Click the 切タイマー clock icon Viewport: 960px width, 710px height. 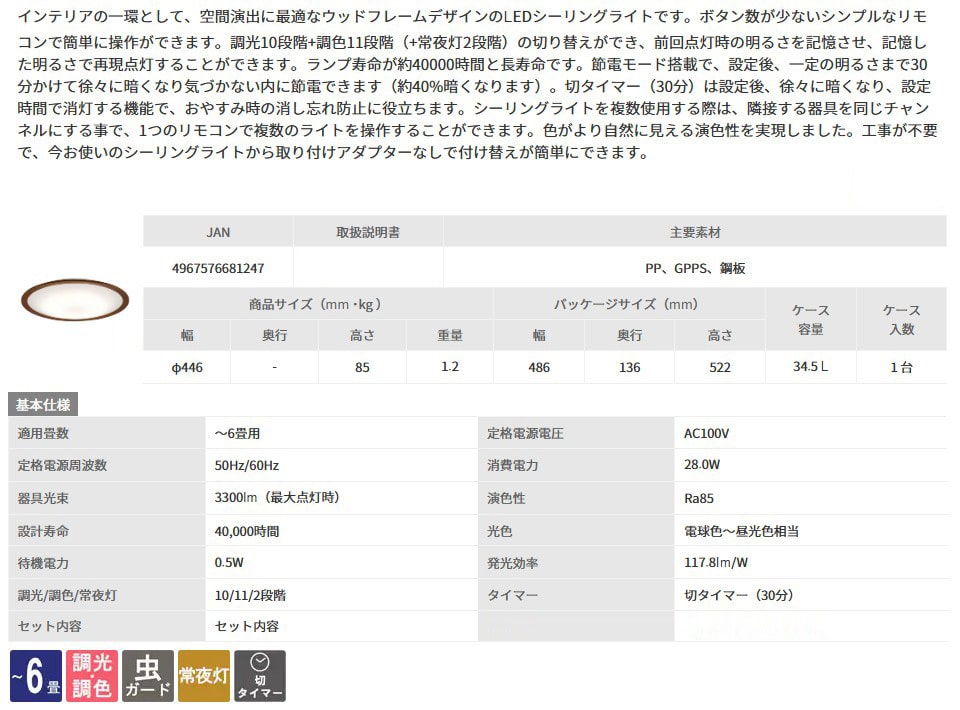(x=260, y=677)
